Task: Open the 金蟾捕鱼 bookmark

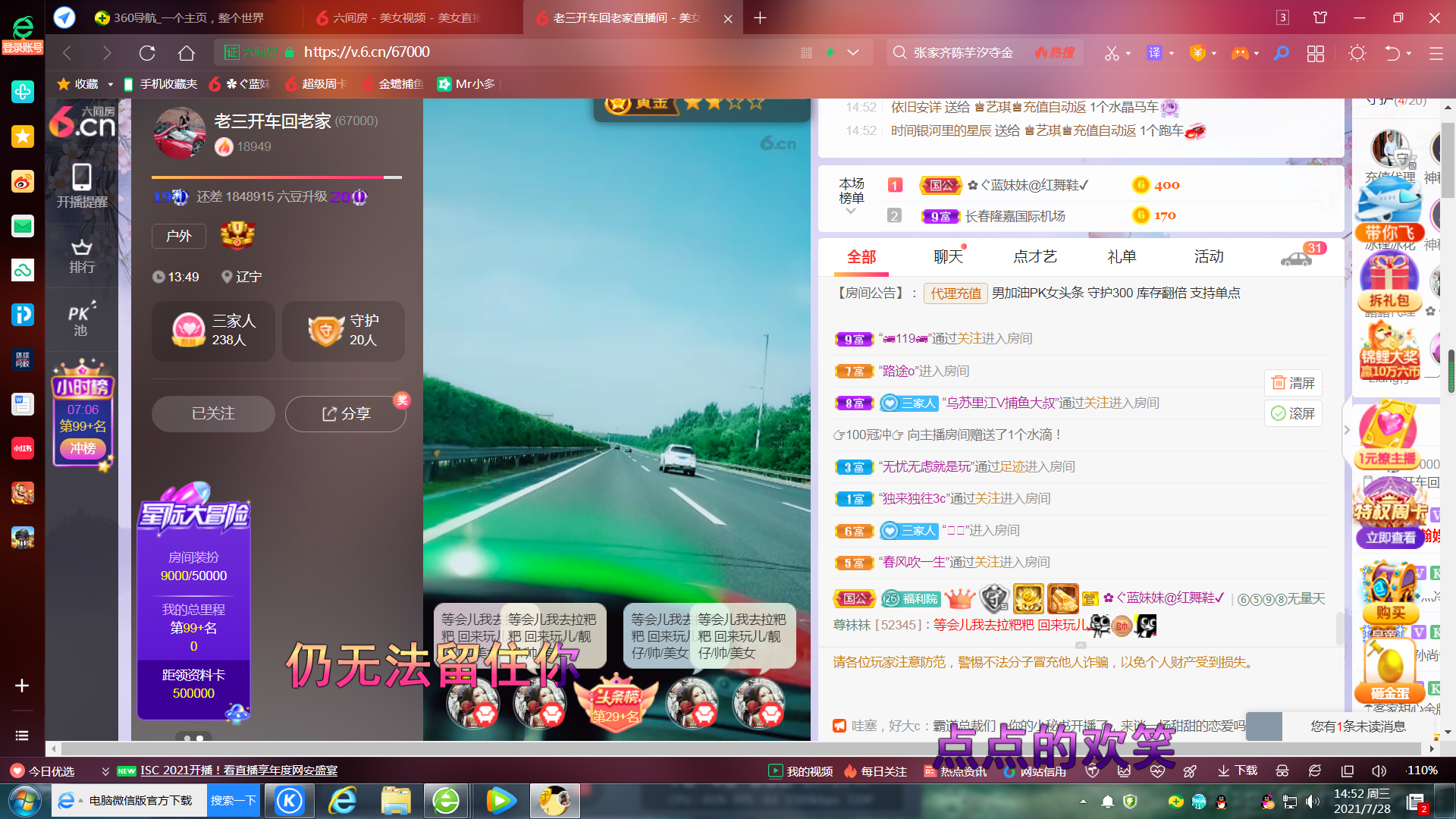Action: click(x=391, y=83)
